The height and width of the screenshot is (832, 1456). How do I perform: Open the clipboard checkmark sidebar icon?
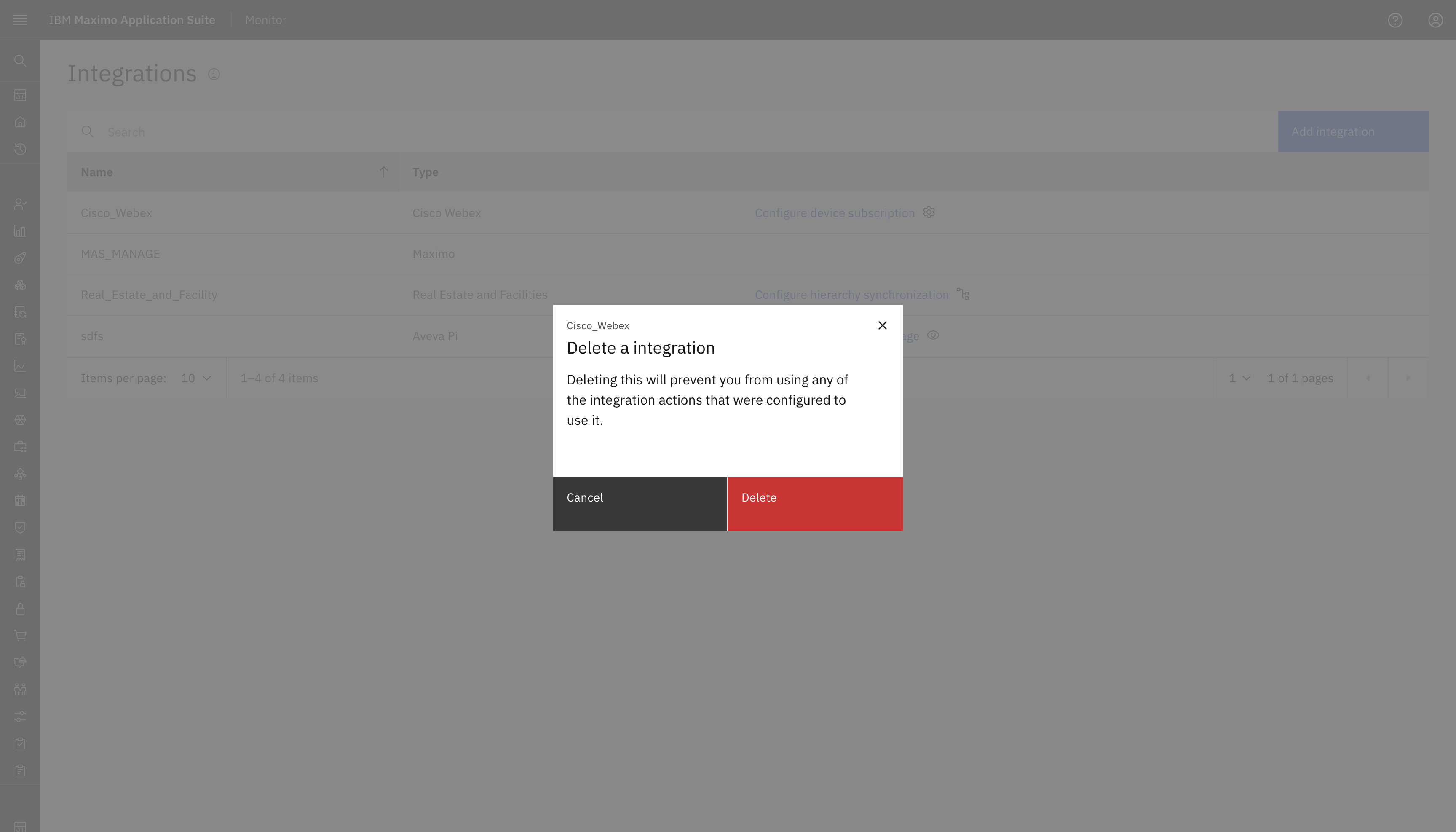(x=20, y=743)
